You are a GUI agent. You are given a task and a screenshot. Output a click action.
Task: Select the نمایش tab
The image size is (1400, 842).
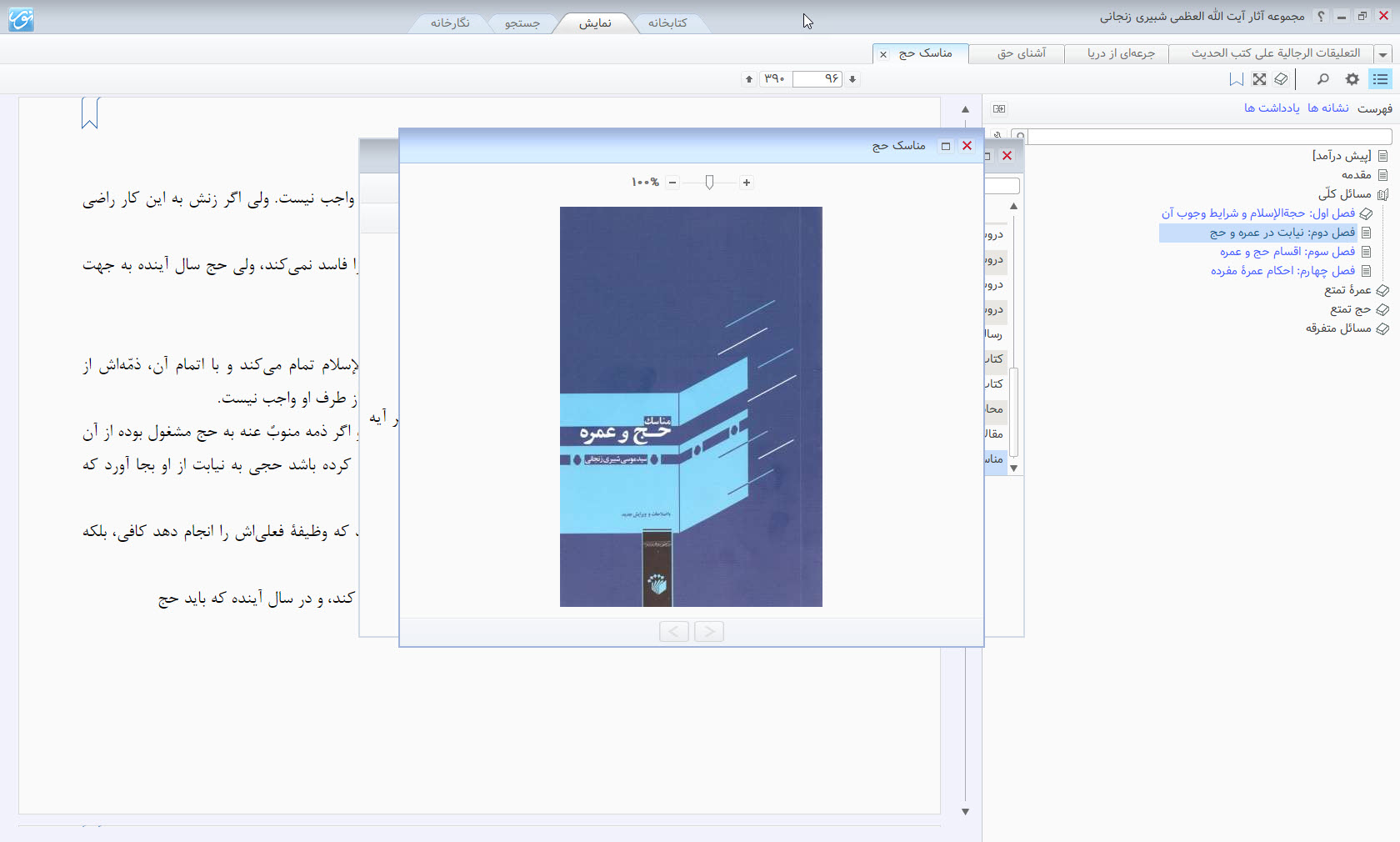595,23
